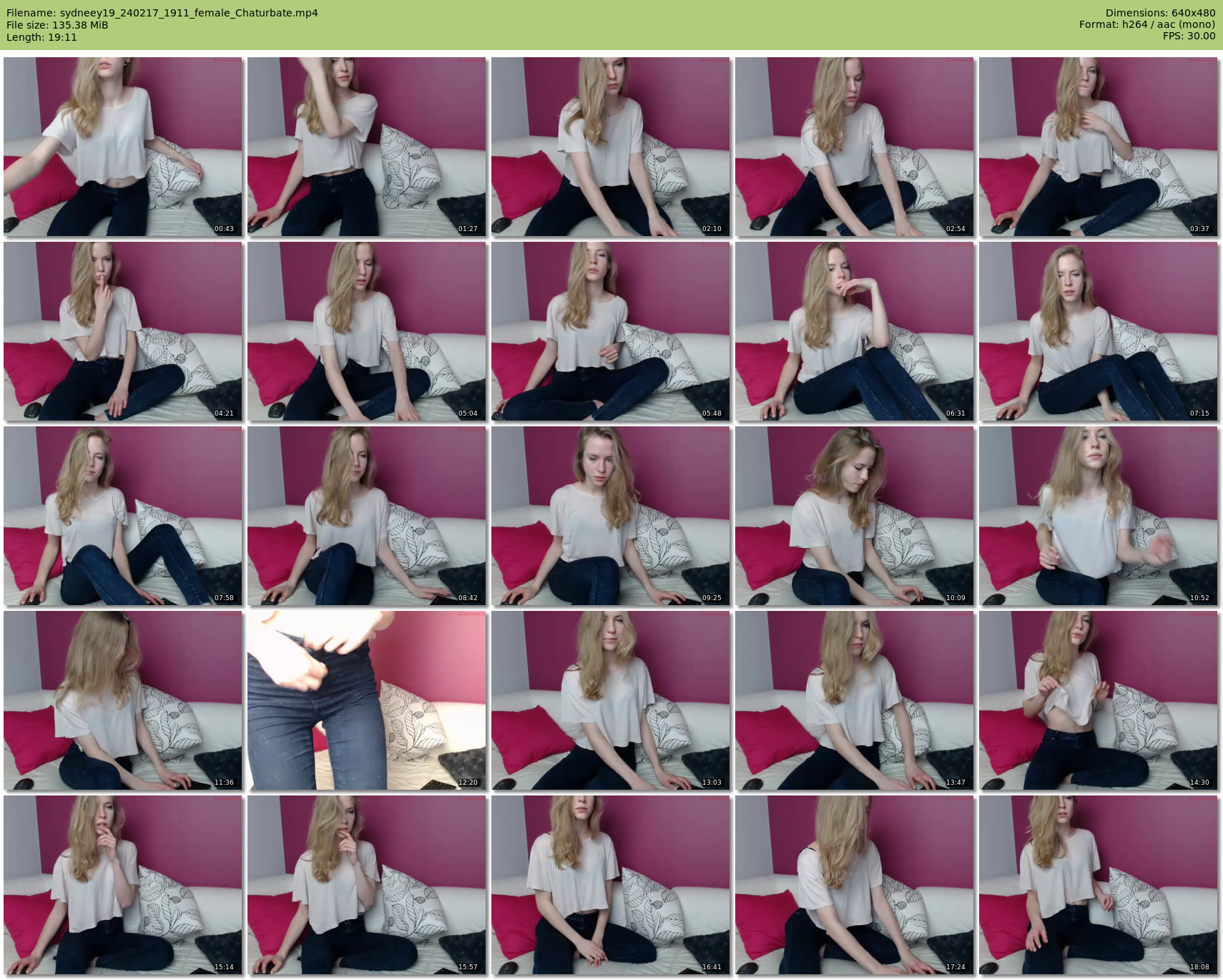Choose the thumbnail at 05:04
The width and height of the screenshot is (1223, 980).
(367, 331)
